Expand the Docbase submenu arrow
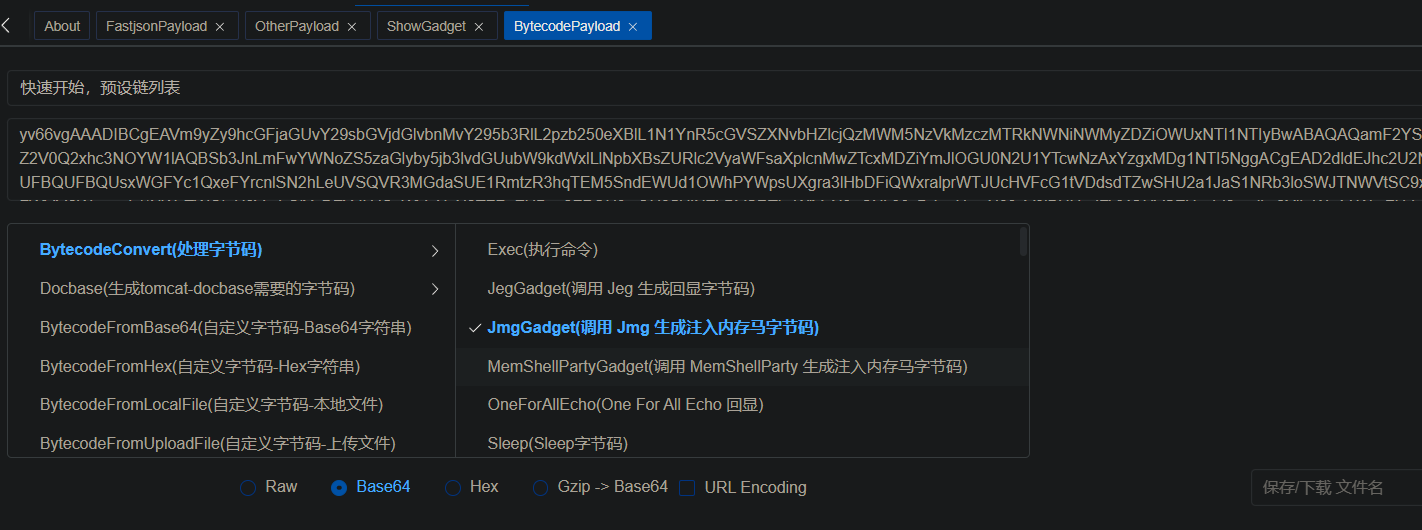Screen dimensions: 1422x530 pos(435,290)
